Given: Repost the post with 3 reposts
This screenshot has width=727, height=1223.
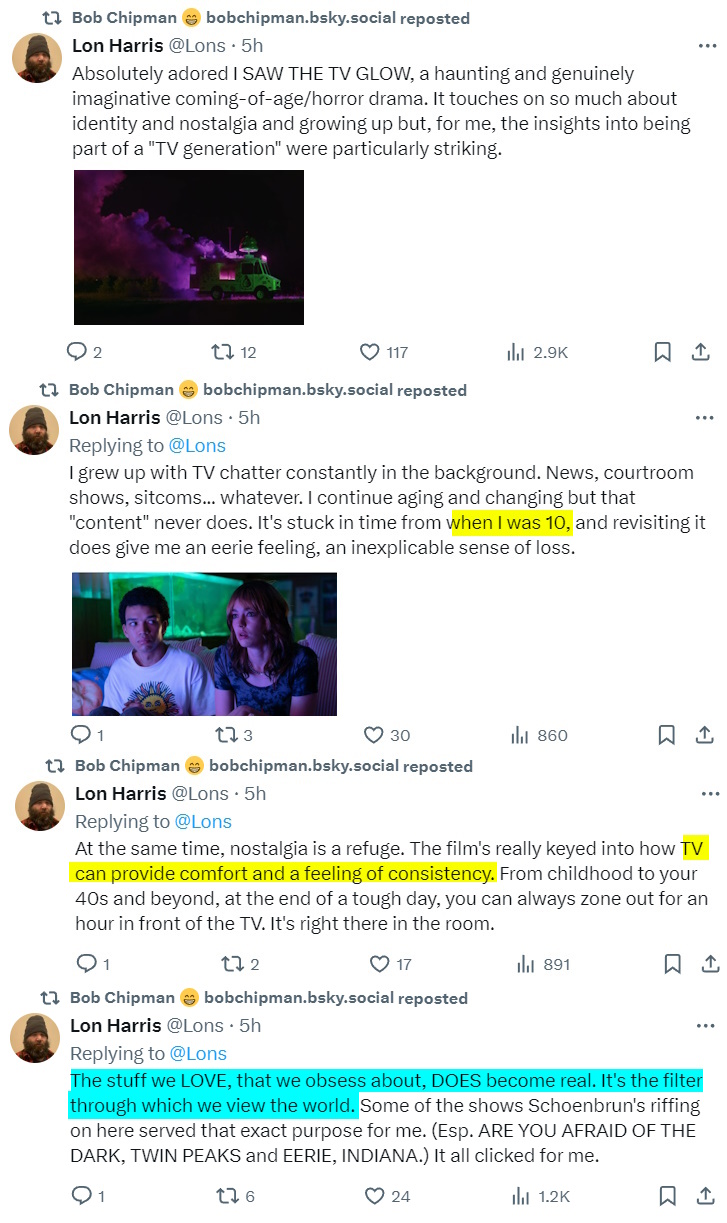Looking at the screenshot, I should point(227,735).
